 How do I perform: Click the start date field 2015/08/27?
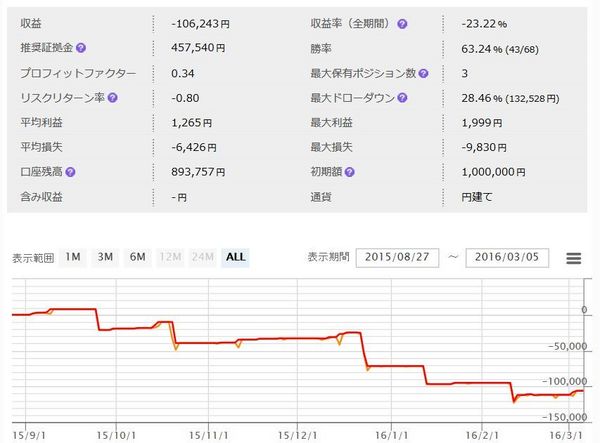[397, 257]
